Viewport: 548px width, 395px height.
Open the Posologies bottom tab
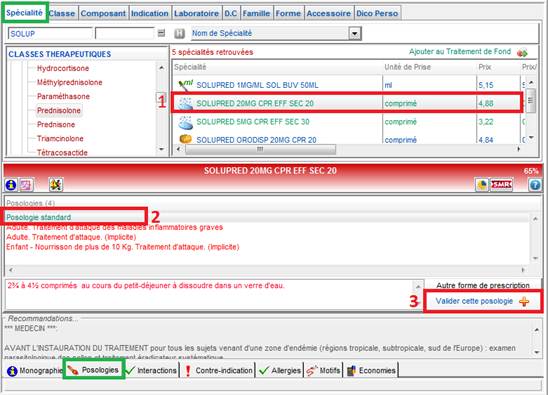click(93, 370)
